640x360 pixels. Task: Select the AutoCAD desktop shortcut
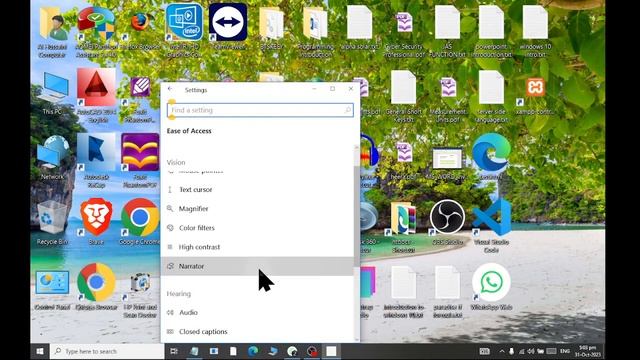tap(97, 95)
